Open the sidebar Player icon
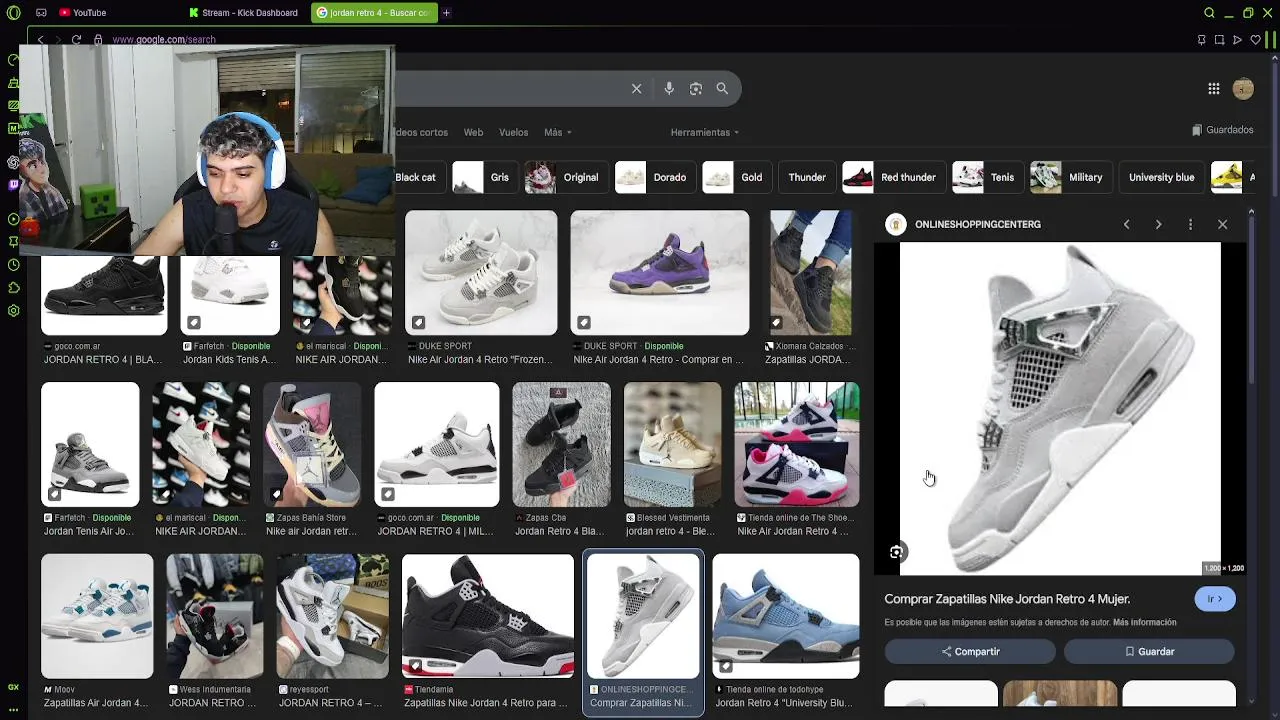This screenshot has width=1280, height=720. coord(13,219)
